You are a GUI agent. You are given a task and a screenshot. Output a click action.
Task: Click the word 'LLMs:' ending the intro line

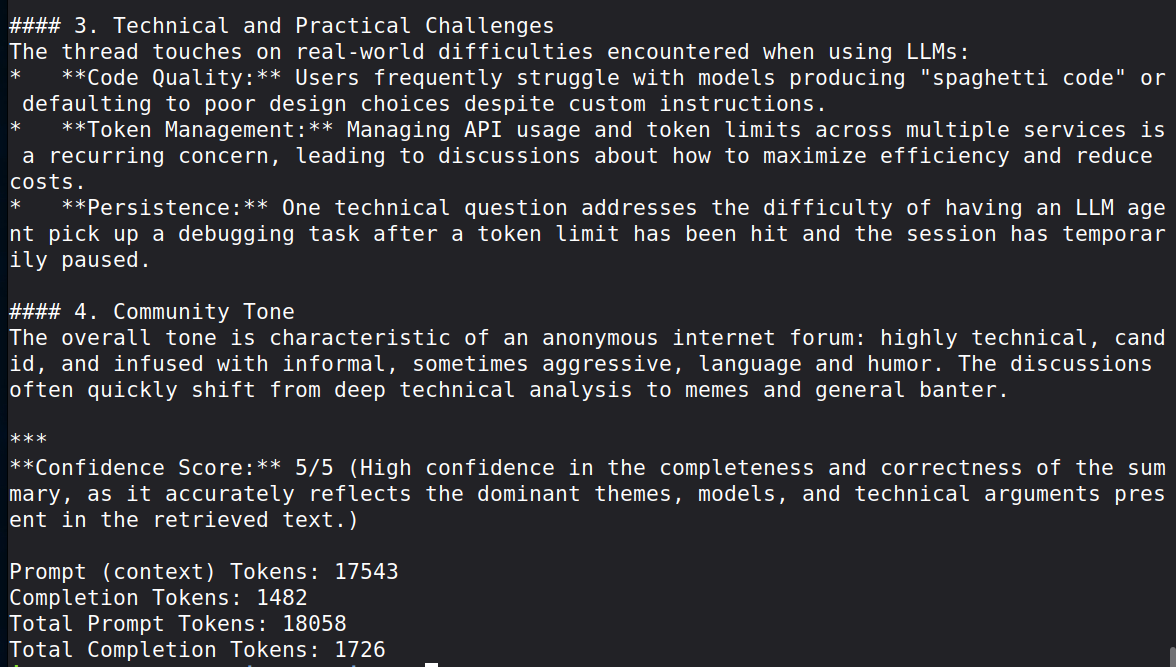point(938,52)
